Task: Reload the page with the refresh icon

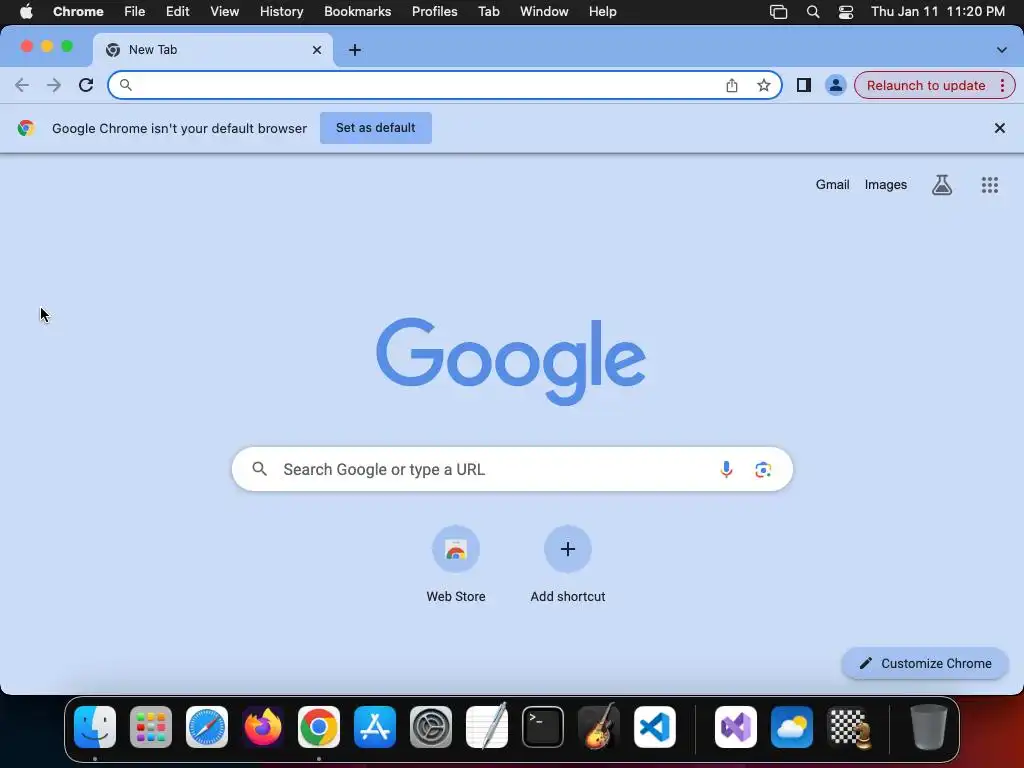Action: pyautogui.click(x=86, y=85)
